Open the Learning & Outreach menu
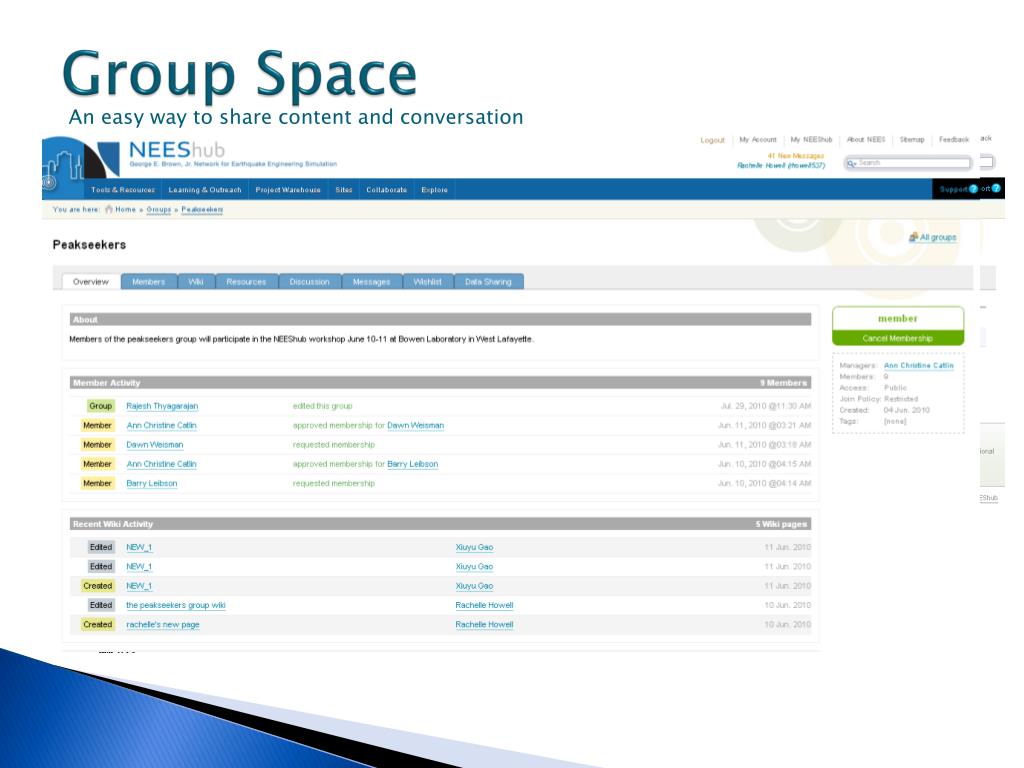The width and height of the screenshot is (1024, 768). coord(205,190)
